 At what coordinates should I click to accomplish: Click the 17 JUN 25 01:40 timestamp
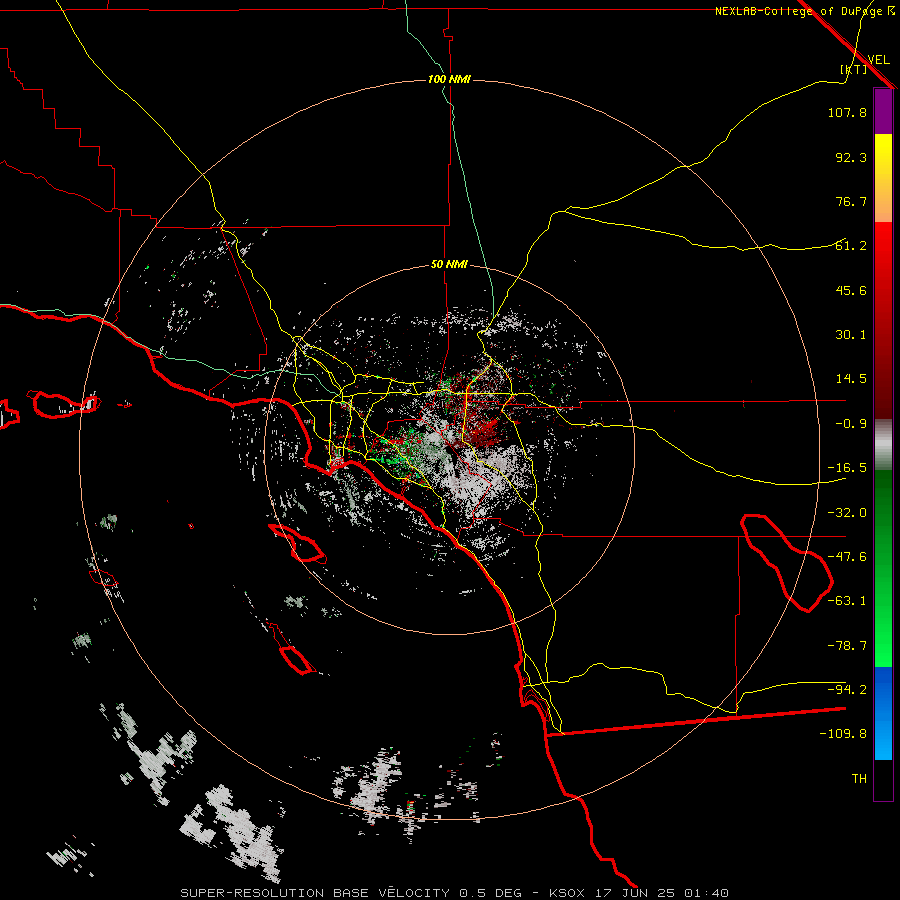pos(664,893)
